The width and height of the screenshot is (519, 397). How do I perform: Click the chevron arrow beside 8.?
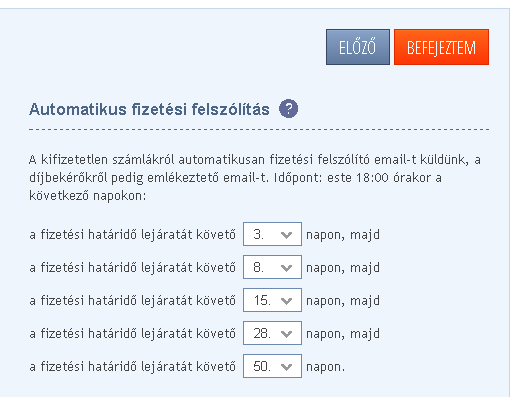coord(286,268)
